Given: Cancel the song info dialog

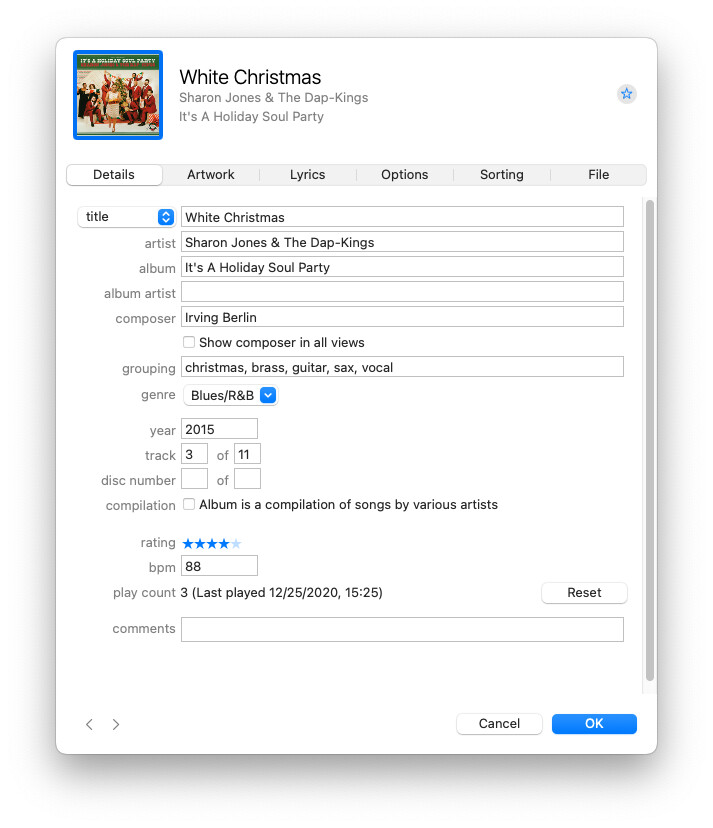Looking at the screenshot, I should [499, 724].
